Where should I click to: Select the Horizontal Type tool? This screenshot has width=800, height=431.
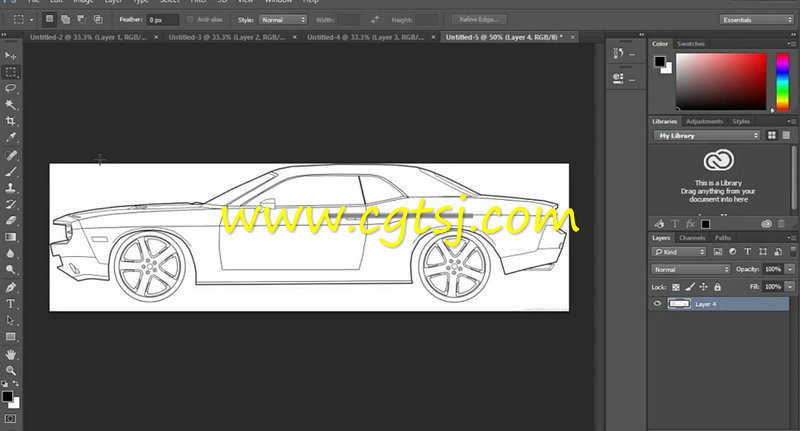pyautogui.click(x=10, y=303)
